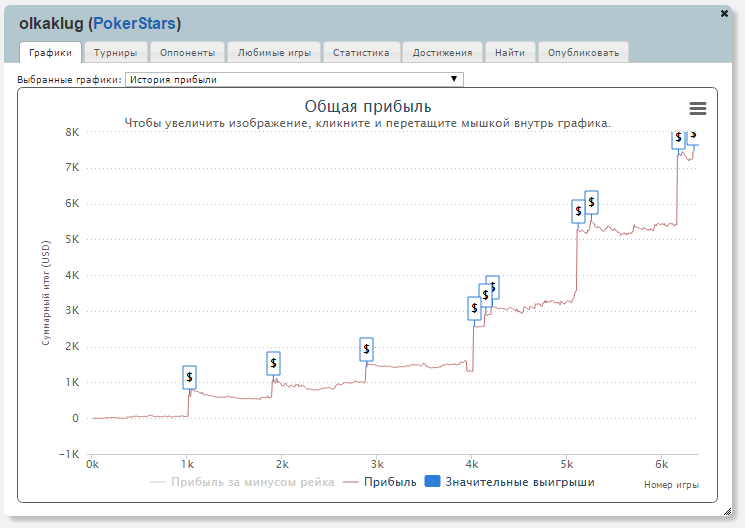Open the 'История прибыли' chart dropdown

[x=294, y=79]
